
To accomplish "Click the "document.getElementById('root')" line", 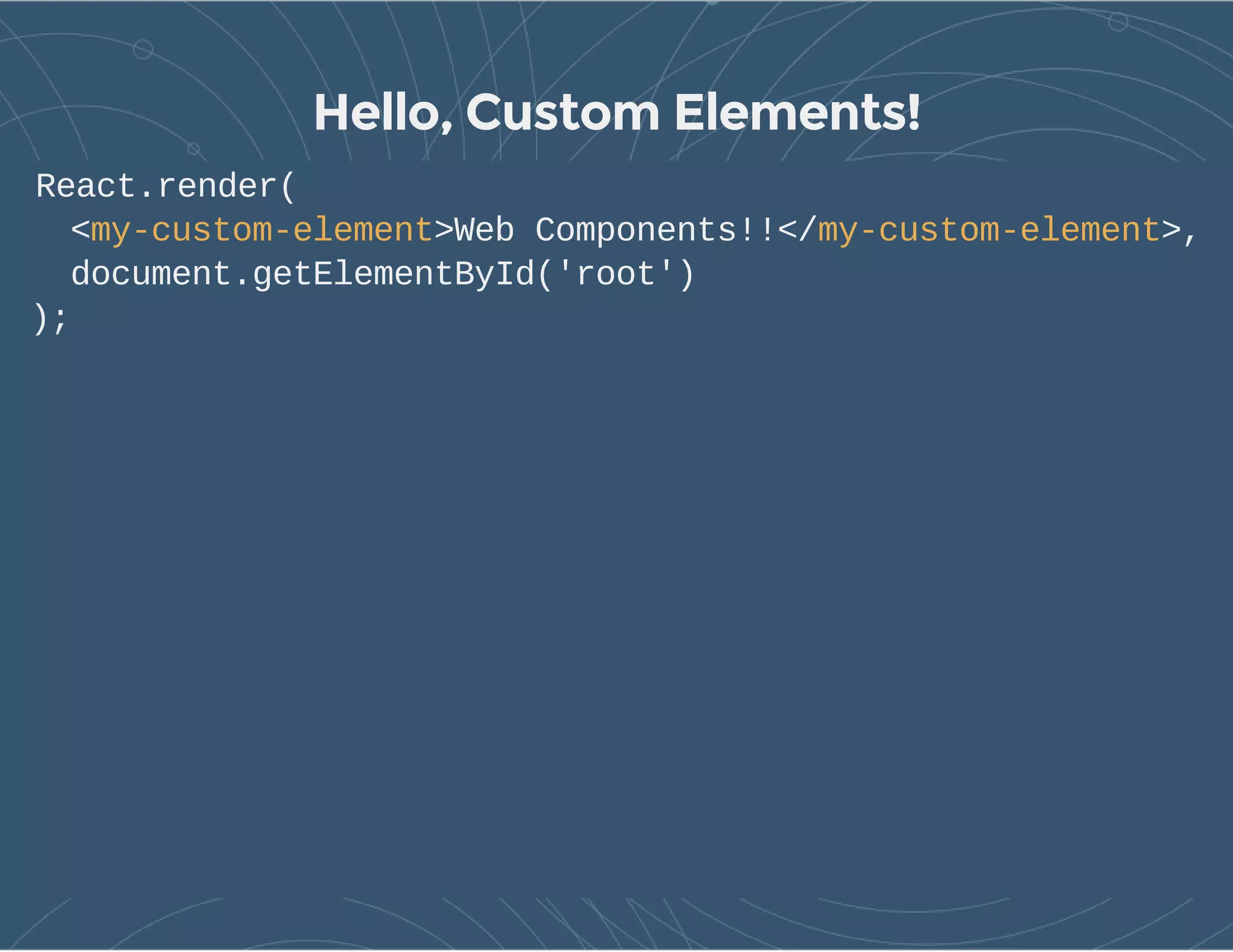I will pos(384,275).
